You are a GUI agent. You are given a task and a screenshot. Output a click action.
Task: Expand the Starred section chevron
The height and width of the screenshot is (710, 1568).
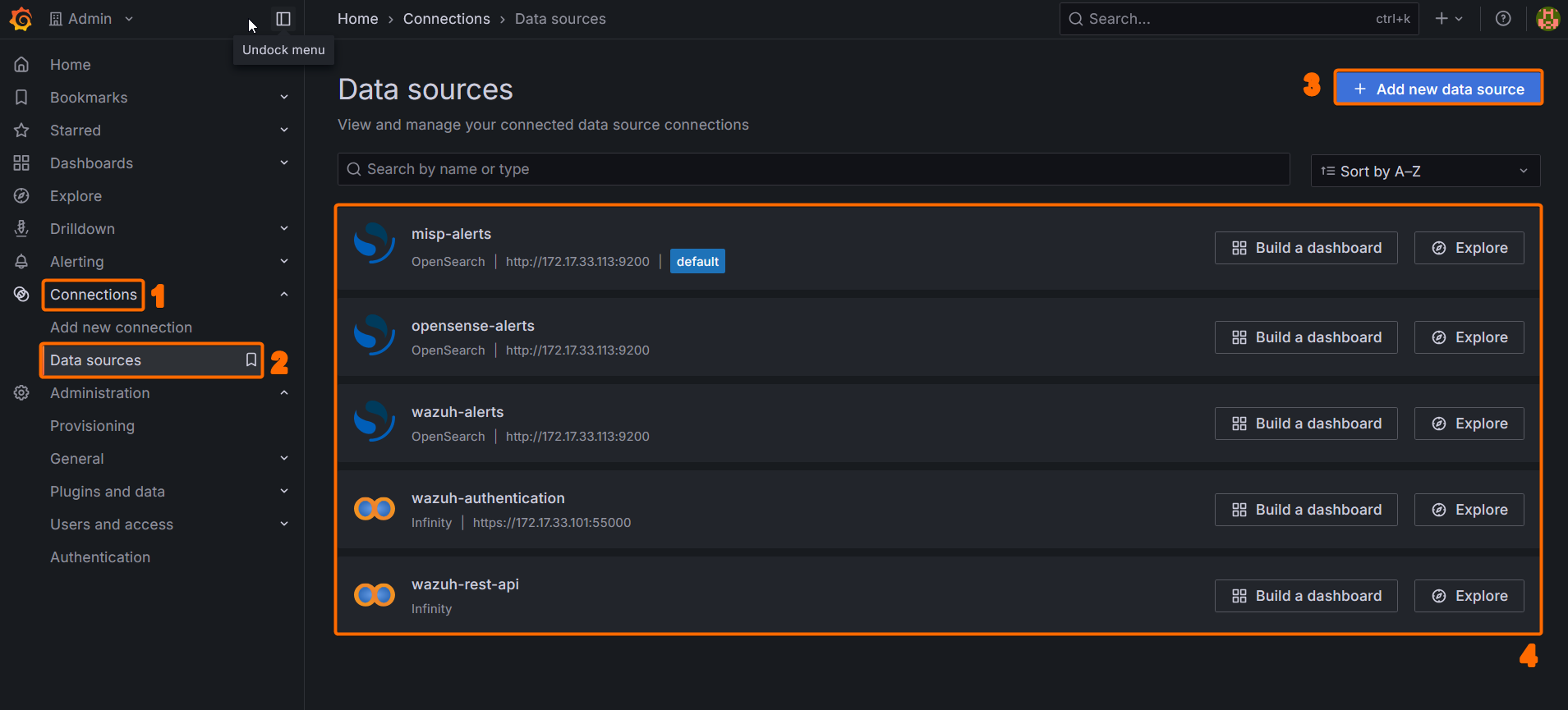284,130
